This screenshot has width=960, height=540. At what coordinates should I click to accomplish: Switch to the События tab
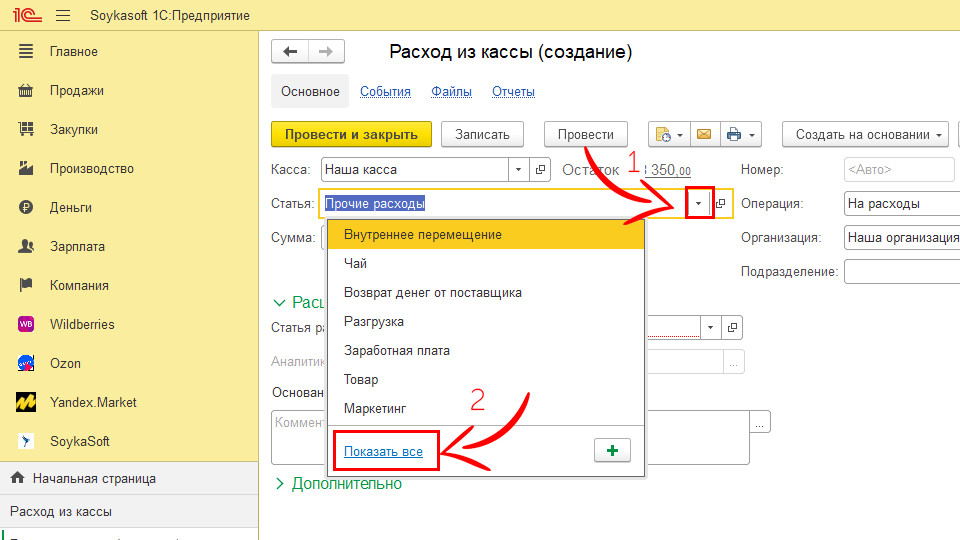385,91
